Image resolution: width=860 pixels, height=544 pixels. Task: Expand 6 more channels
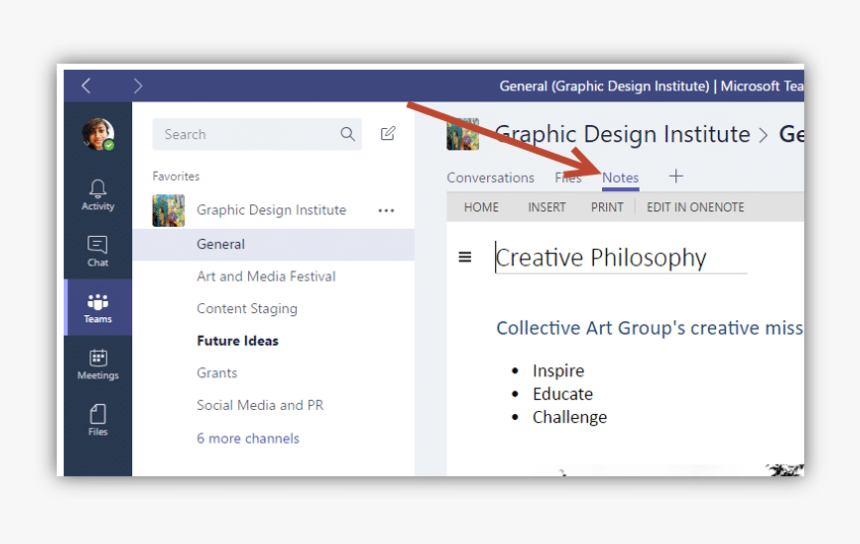(248, 439)
